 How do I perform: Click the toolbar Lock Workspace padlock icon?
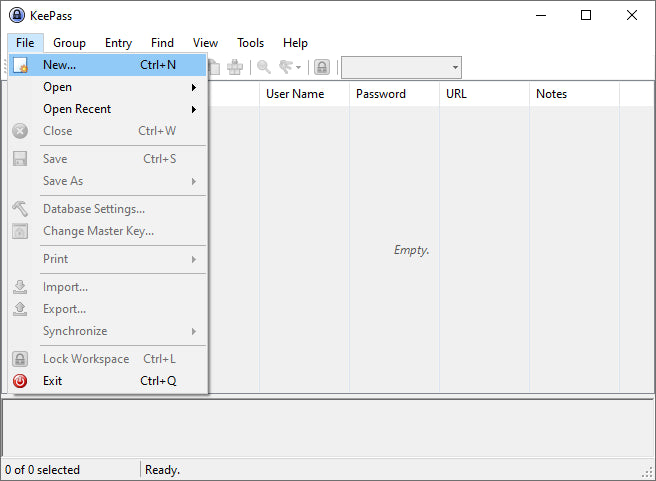322,67
